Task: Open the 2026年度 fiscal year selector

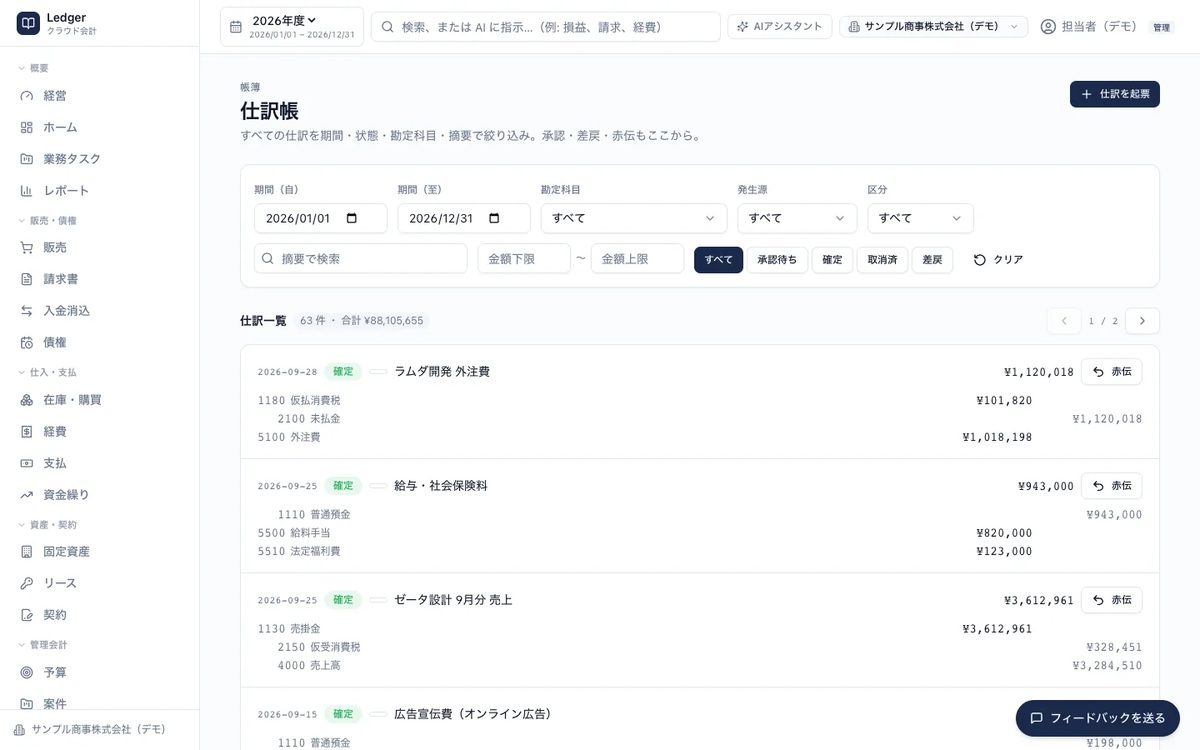Action: click(x=292, y=27)
